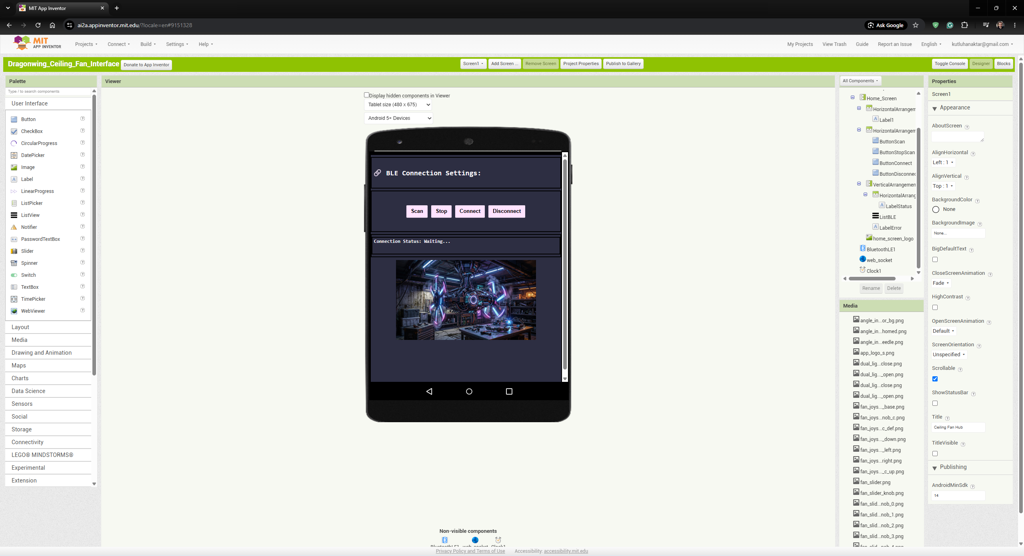Viewport: 1024px width, 556px height.
Task: Click the Title property text field
Action: point(957,427)
